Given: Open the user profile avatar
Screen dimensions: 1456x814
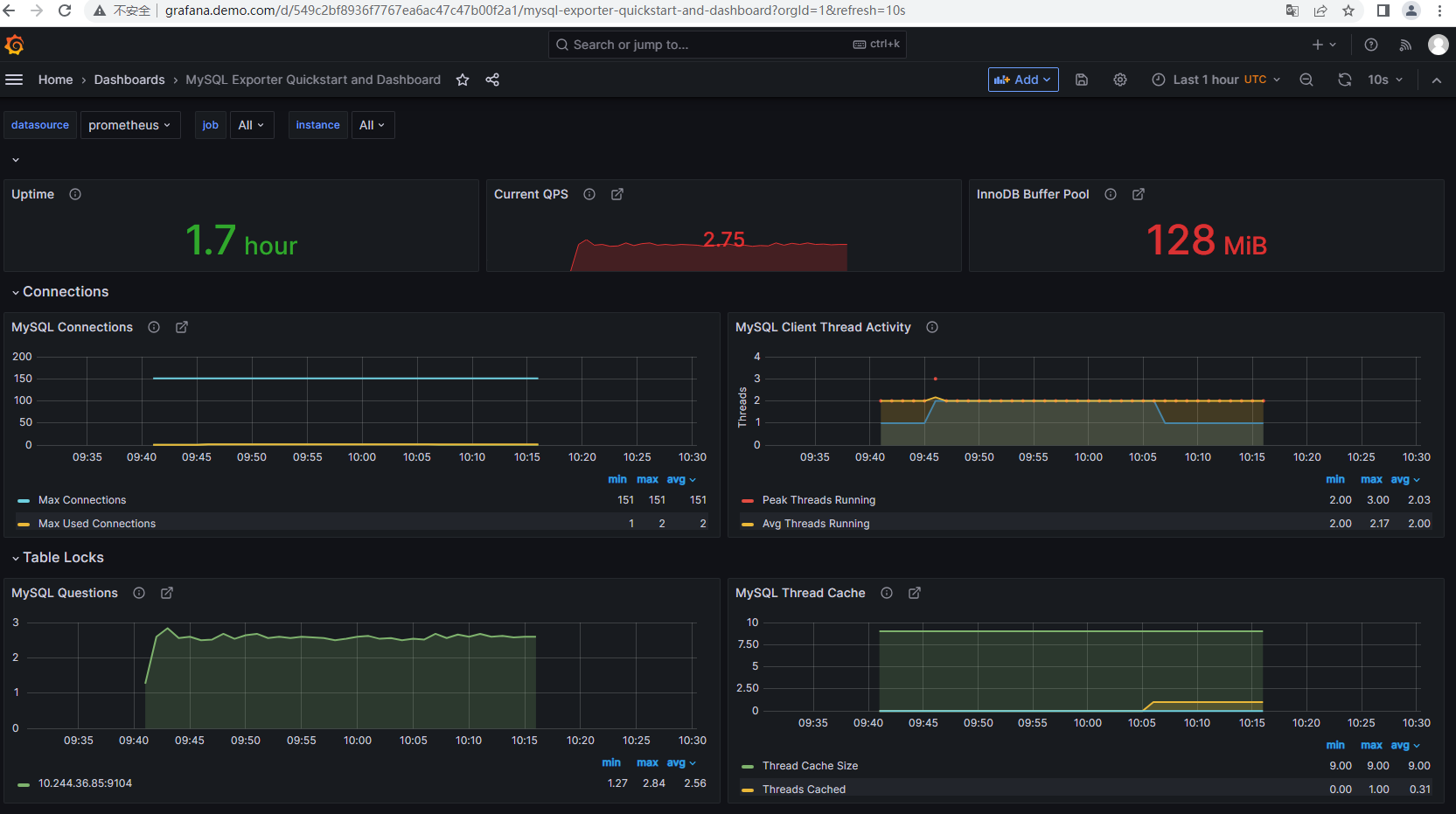Looking at the screenshot, I should [1439, 45].
